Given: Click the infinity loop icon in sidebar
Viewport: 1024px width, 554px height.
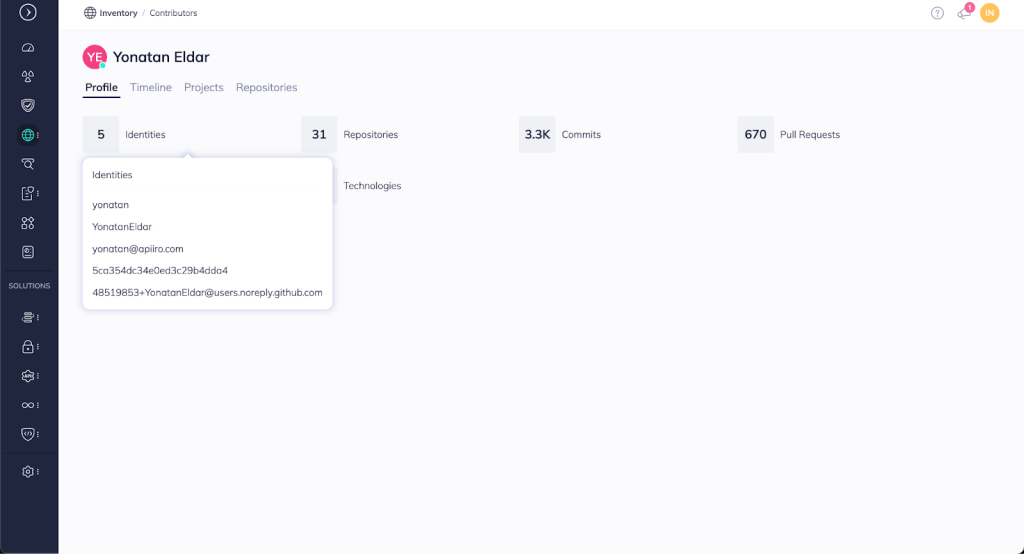Looking at the screenshot, I should (28, 405).
